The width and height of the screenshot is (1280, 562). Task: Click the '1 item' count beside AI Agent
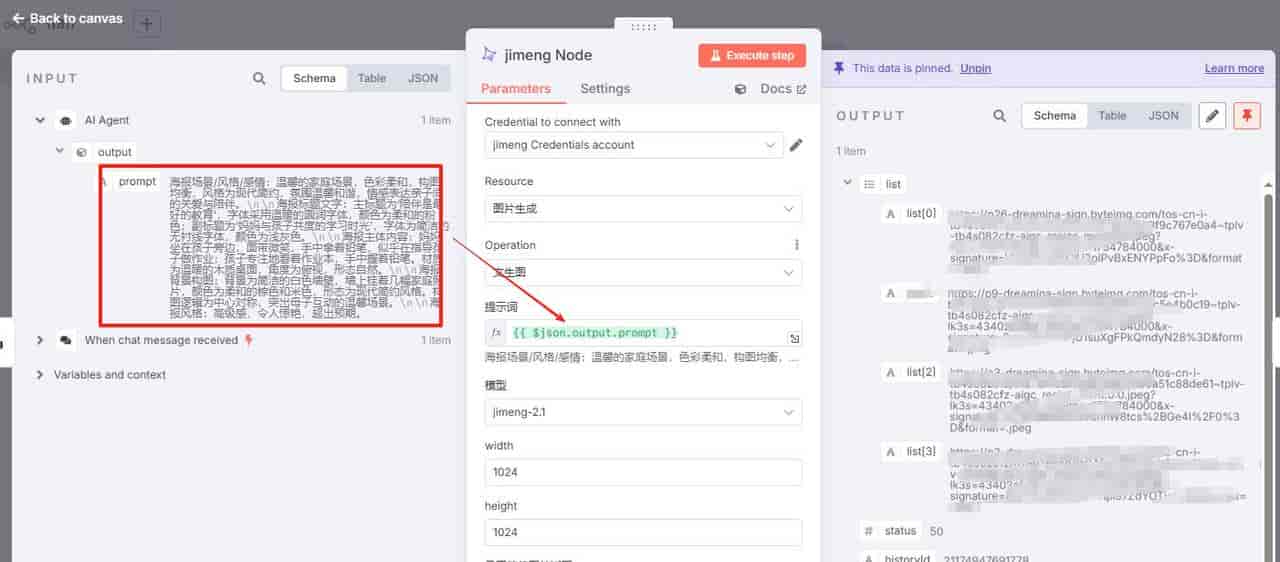click(x=436, y=120)
